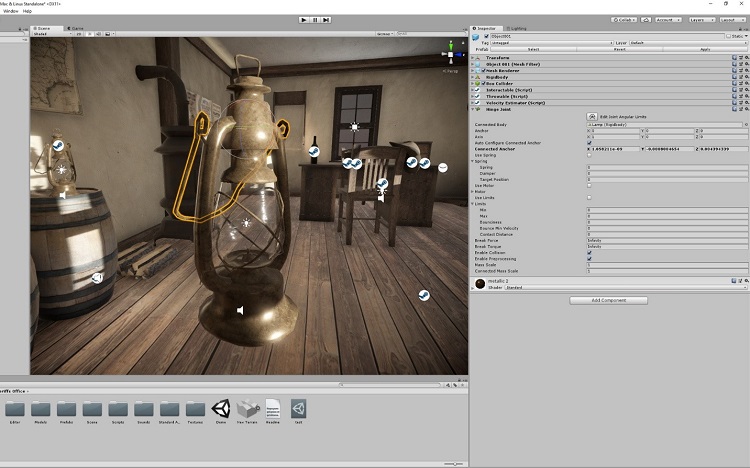The width and height of the screenshot is (750, 468).
Task: Switch to the Lighting tab
Action: coord(517,28)
